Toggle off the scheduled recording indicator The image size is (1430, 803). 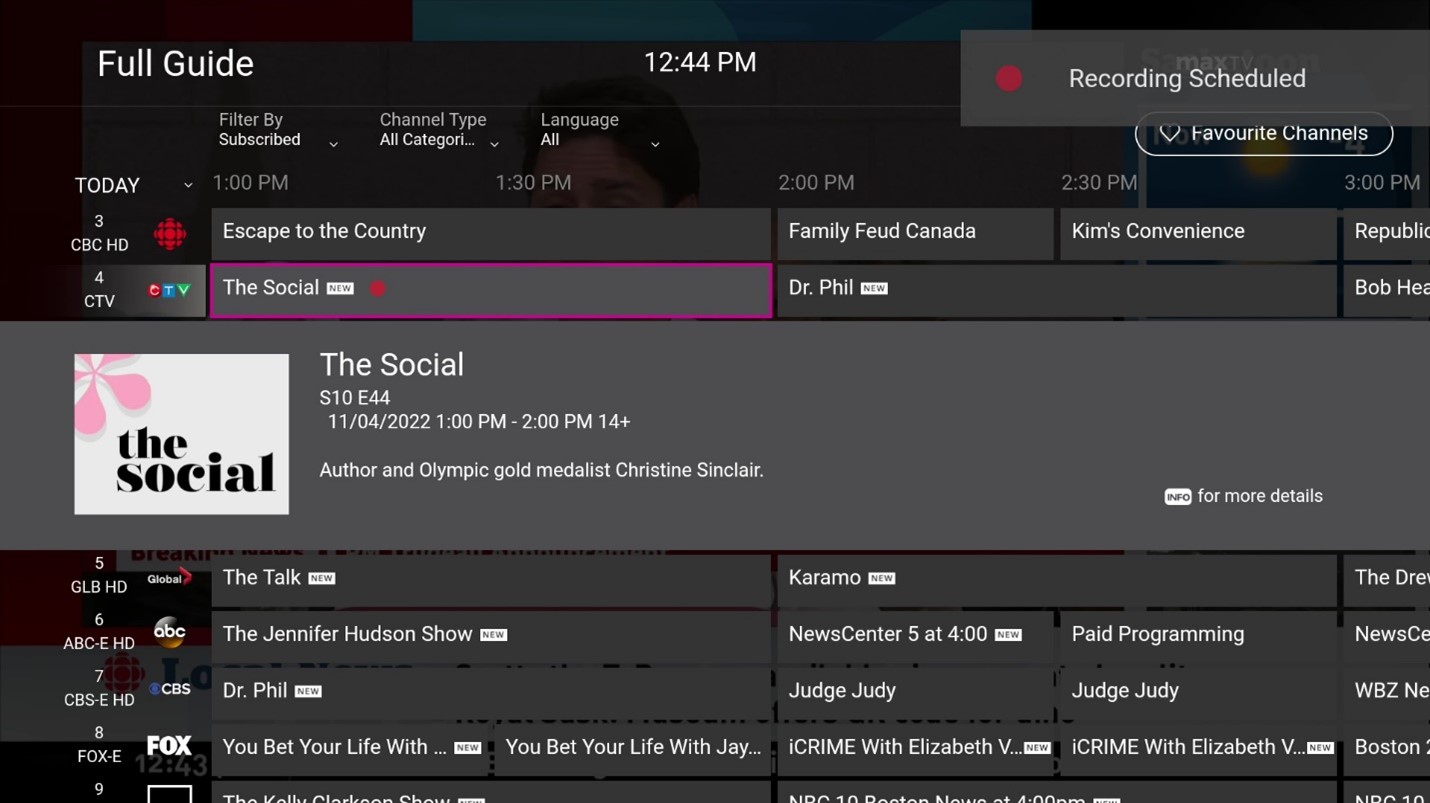[x=378, y=288]
